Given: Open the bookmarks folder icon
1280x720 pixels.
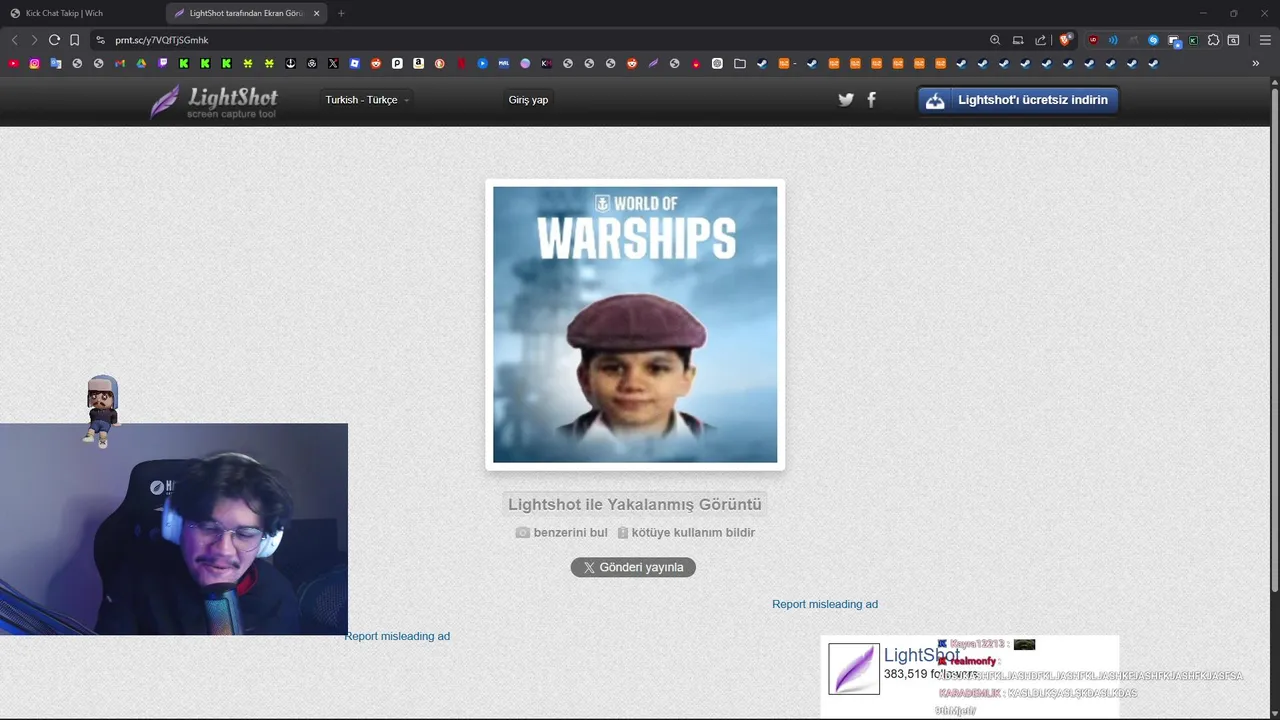Looking at the screenshot, I should coord(740,63).
